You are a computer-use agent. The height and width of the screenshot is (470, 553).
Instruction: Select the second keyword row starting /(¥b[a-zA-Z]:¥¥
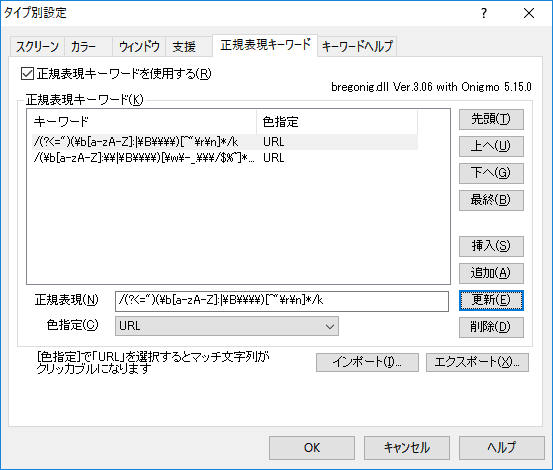click(x=225, y=158)
